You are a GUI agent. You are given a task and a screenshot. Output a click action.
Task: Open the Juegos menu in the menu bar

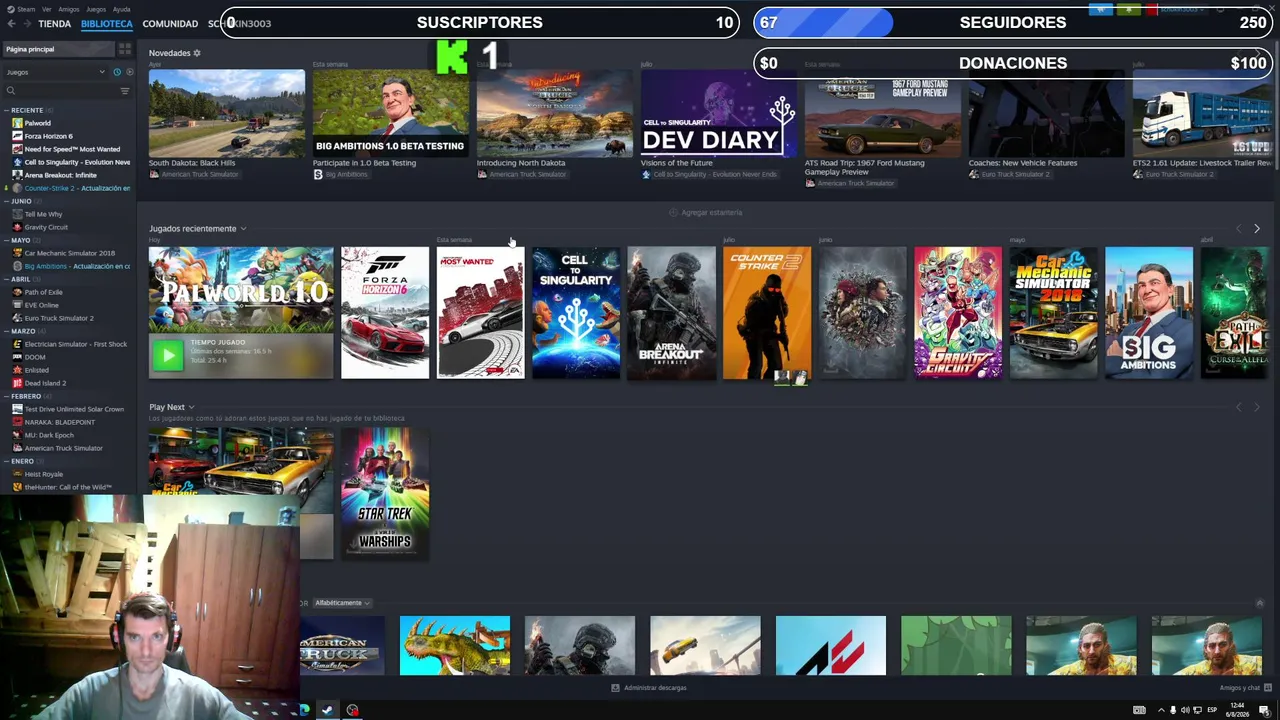[96, 9]
